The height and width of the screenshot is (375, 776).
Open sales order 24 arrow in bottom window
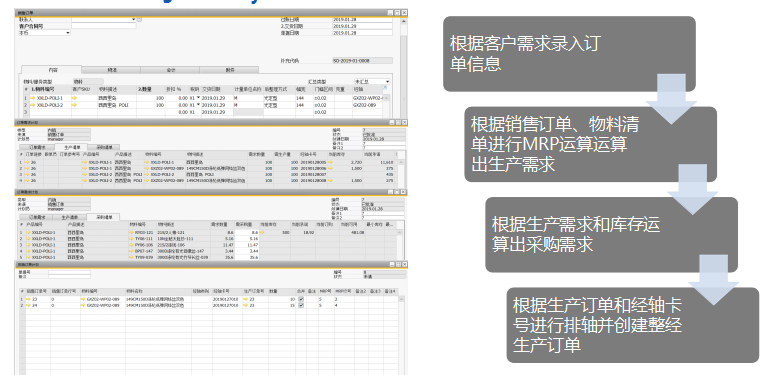(28, 306)
